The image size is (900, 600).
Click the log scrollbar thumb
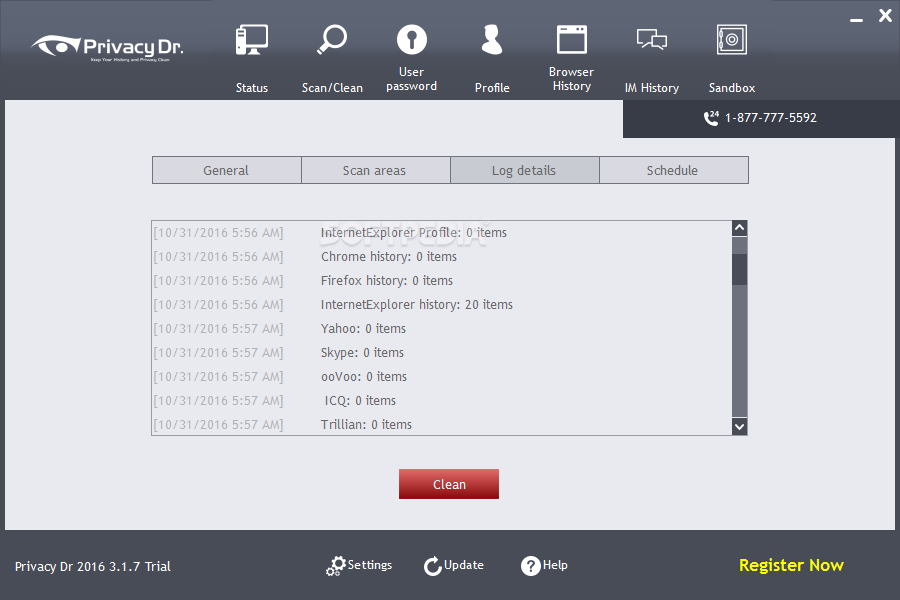739,269
